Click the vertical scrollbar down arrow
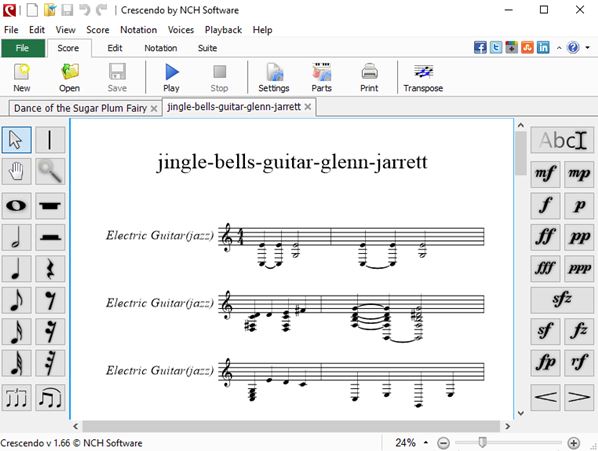The image size is (598, 451). 521,413
